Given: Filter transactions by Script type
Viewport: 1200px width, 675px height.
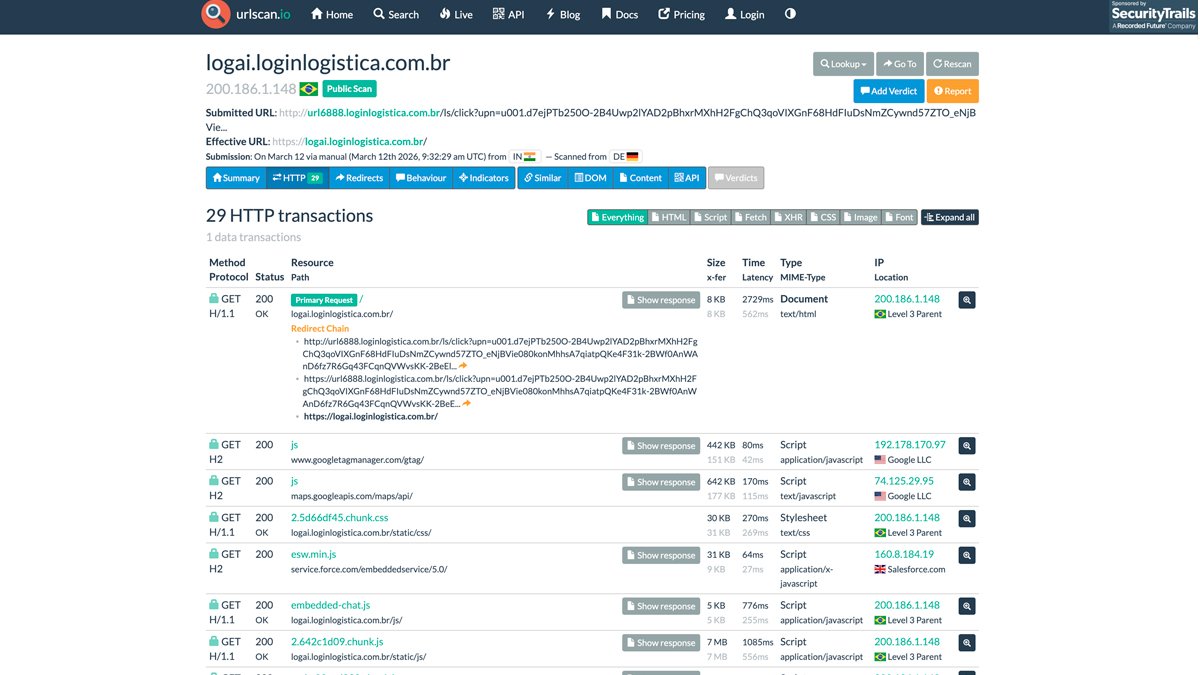Looking at the screenshot, I should click(x=711, y=217).
